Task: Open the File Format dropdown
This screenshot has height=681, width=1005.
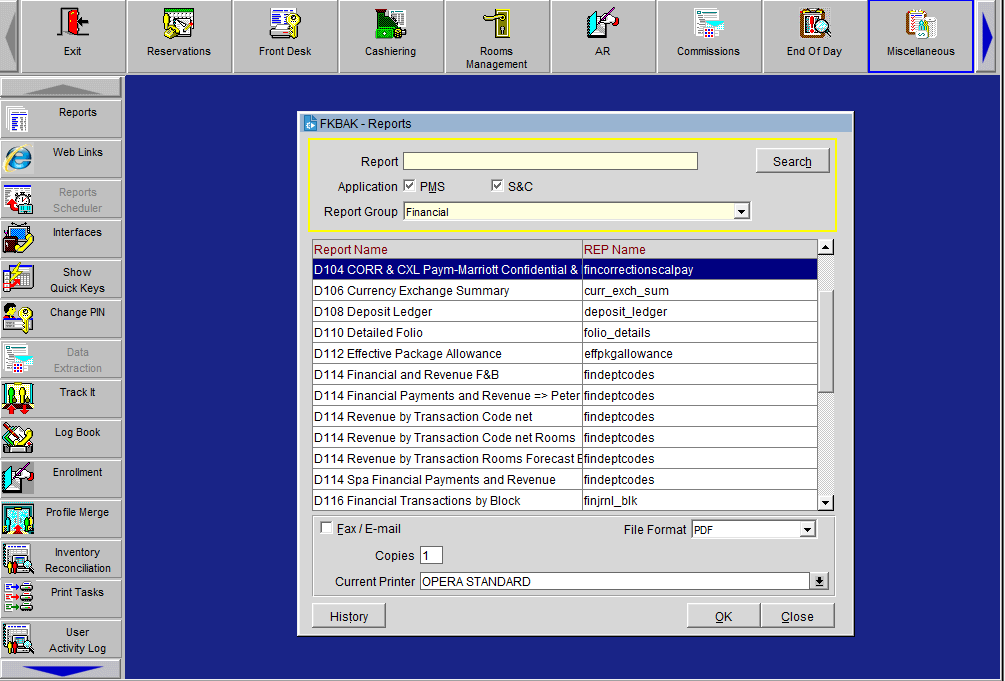Action: [808, 530]
